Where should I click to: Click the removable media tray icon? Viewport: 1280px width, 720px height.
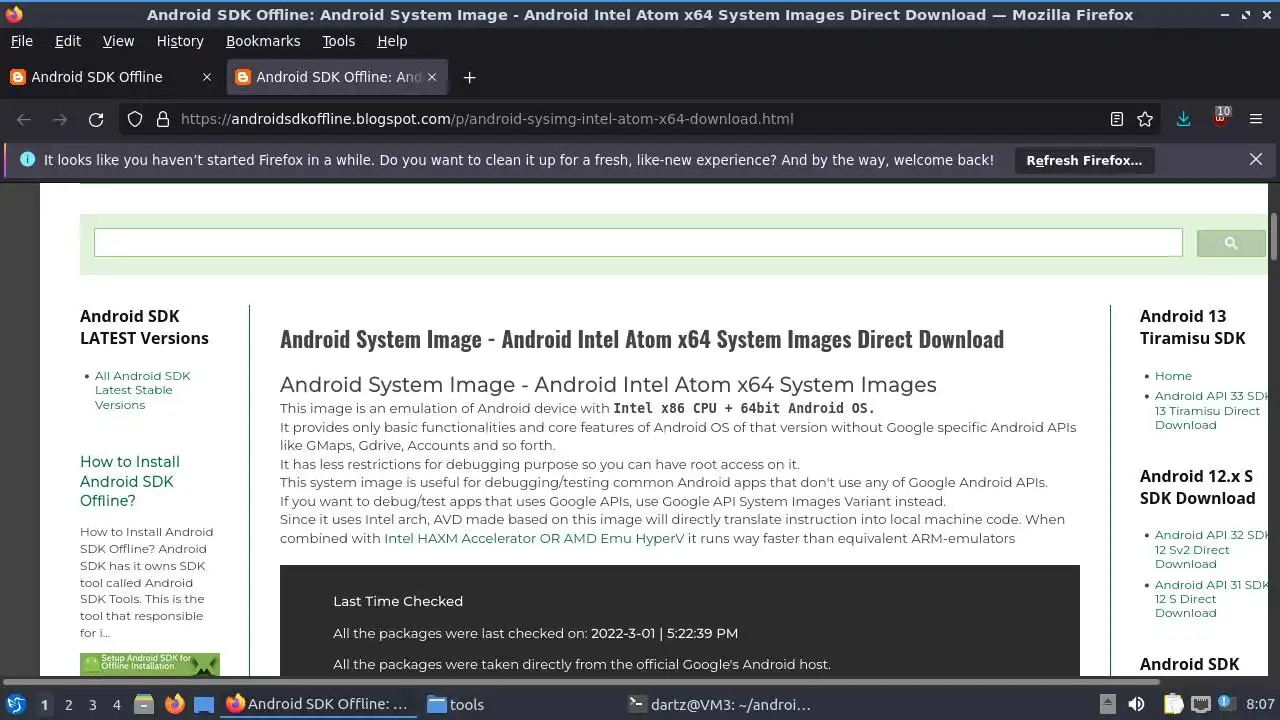click(x=1107, y=704)
